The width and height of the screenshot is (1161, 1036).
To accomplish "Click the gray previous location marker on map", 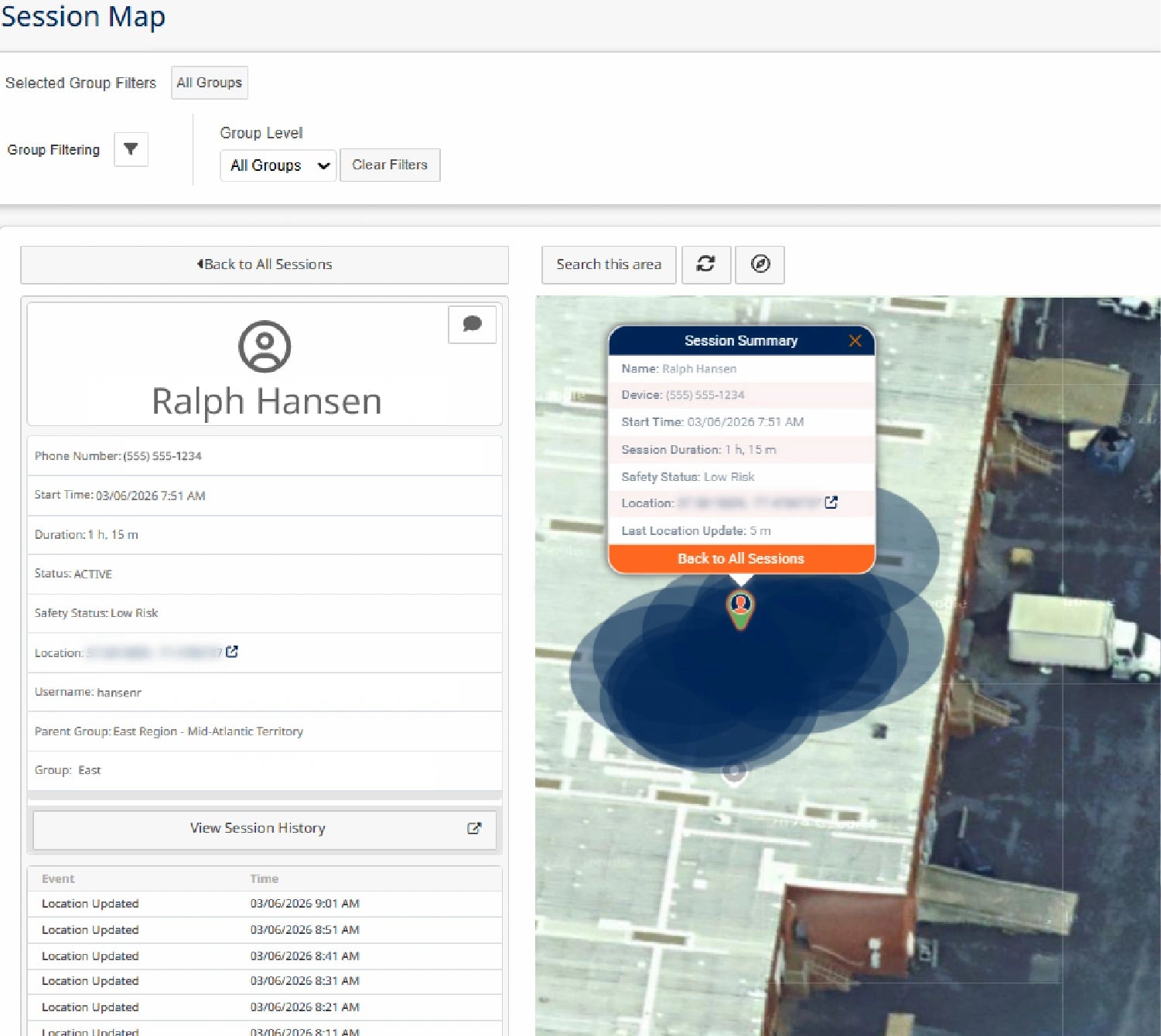I will pyautogui.click(x=734, y=772).
